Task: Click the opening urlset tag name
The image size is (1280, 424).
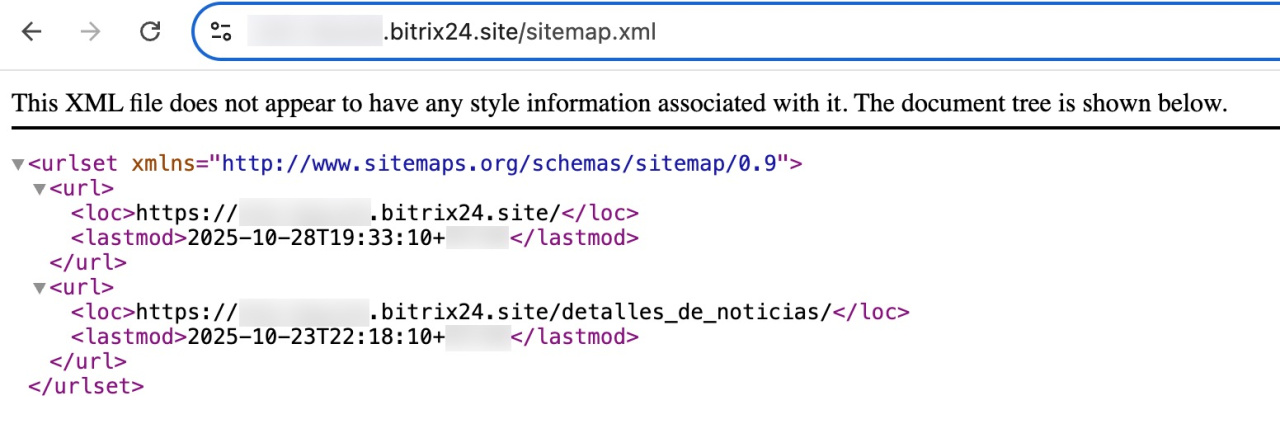Action: click(73, 163)
